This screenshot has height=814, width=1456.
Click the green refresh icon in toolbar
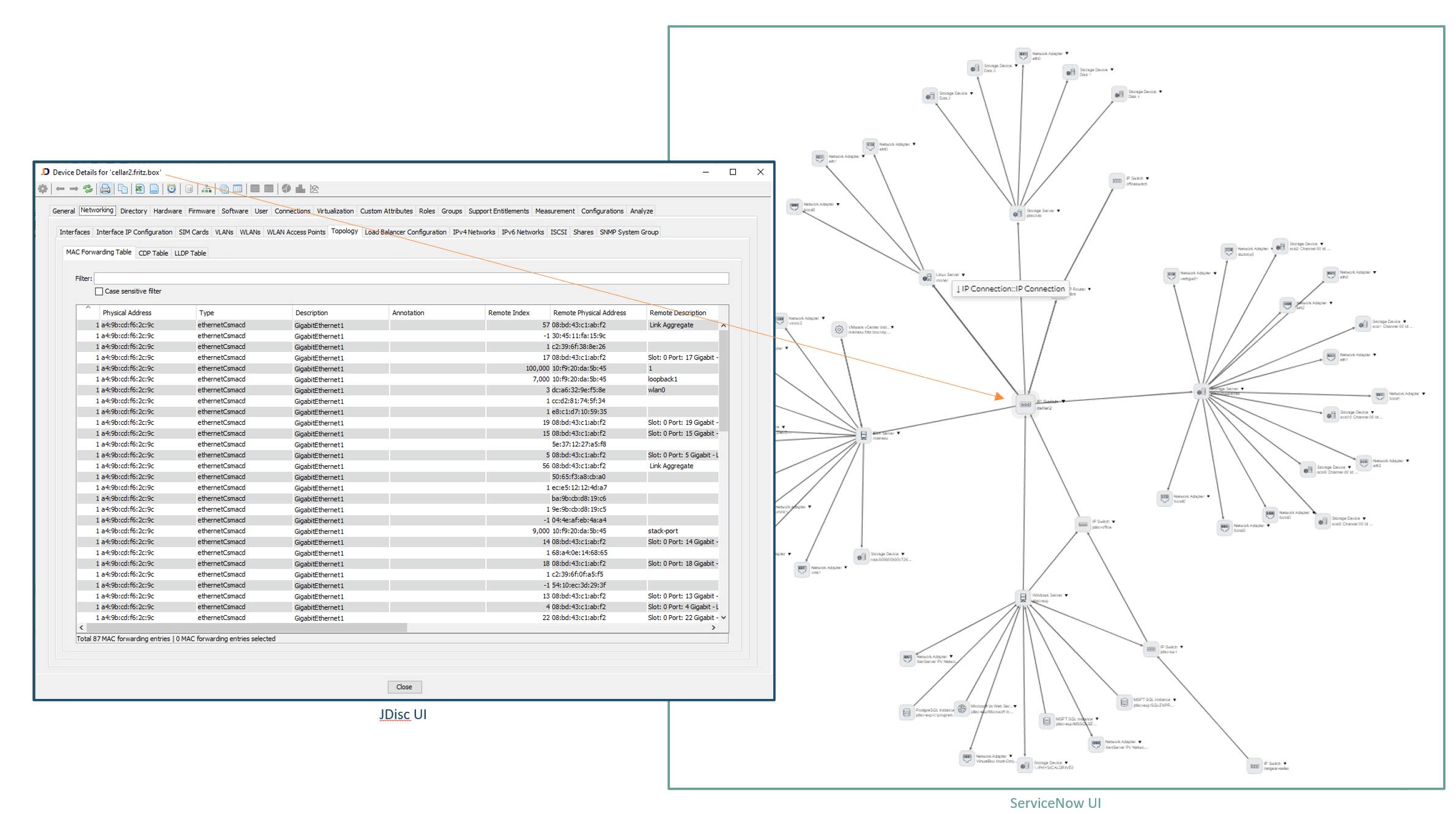[x=88, y=189]
